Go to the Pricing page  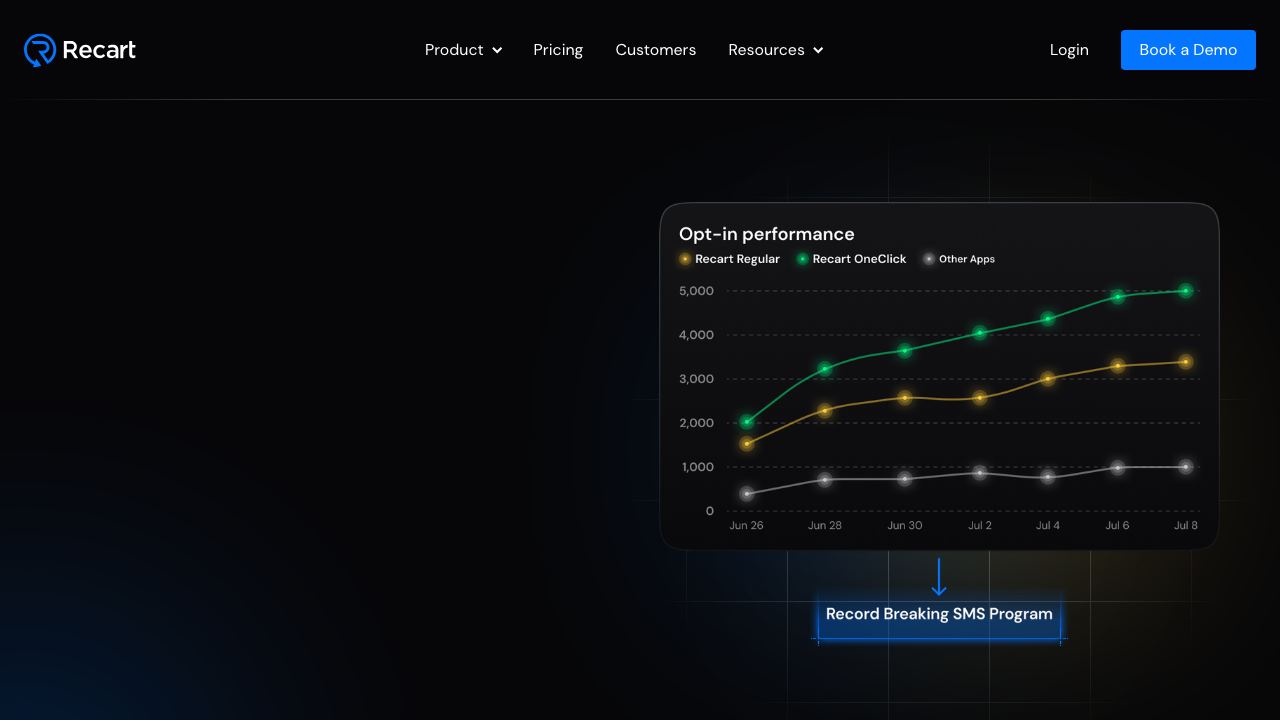click(558, 50)
